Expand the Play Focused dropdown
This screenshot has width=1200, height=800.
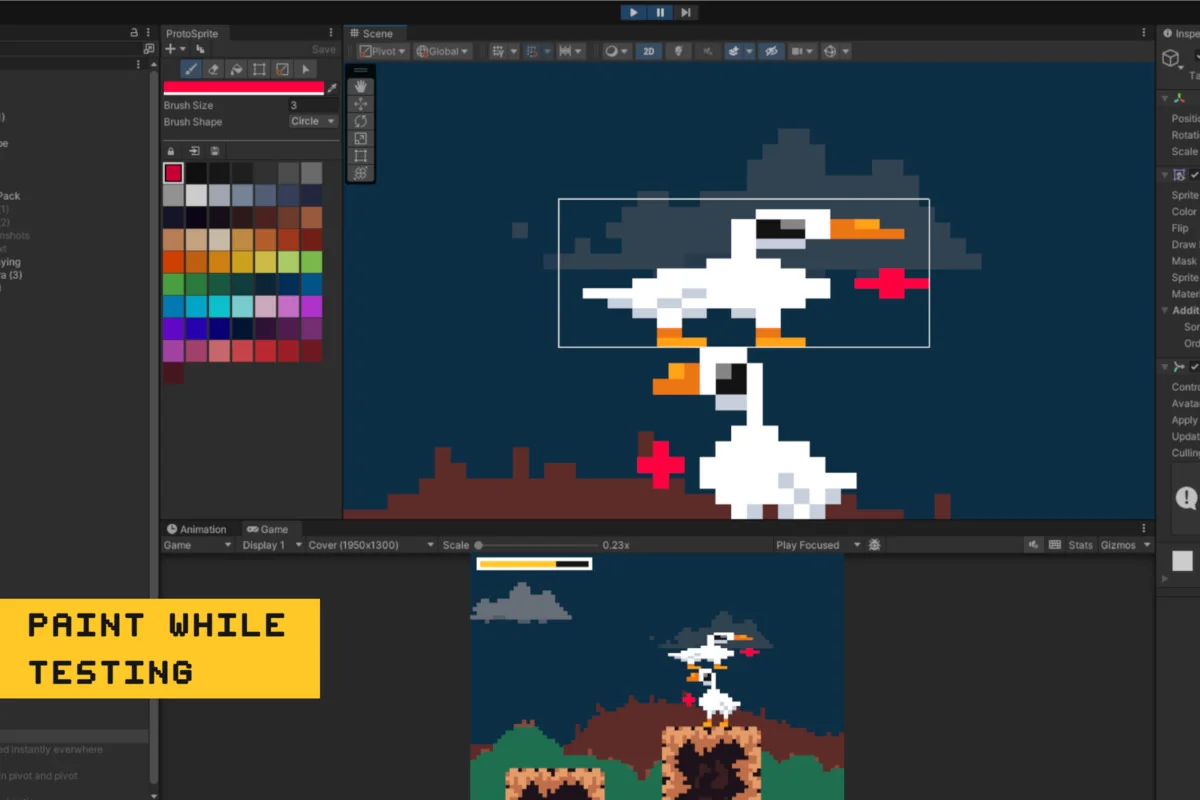pos(818,545)
